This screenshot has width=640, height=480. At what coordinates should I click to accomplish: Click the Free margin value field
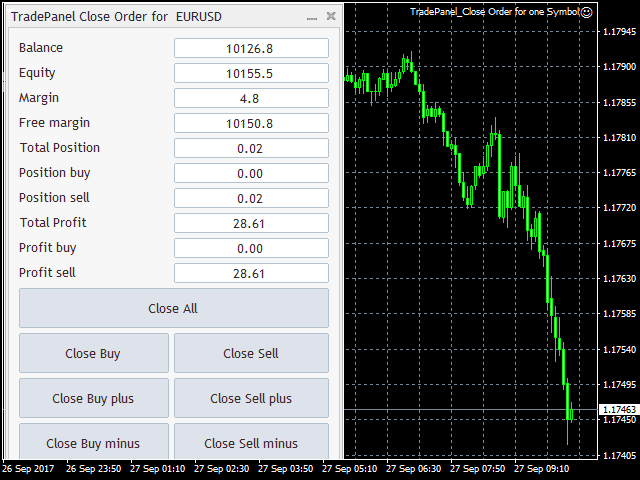[251, 123]
